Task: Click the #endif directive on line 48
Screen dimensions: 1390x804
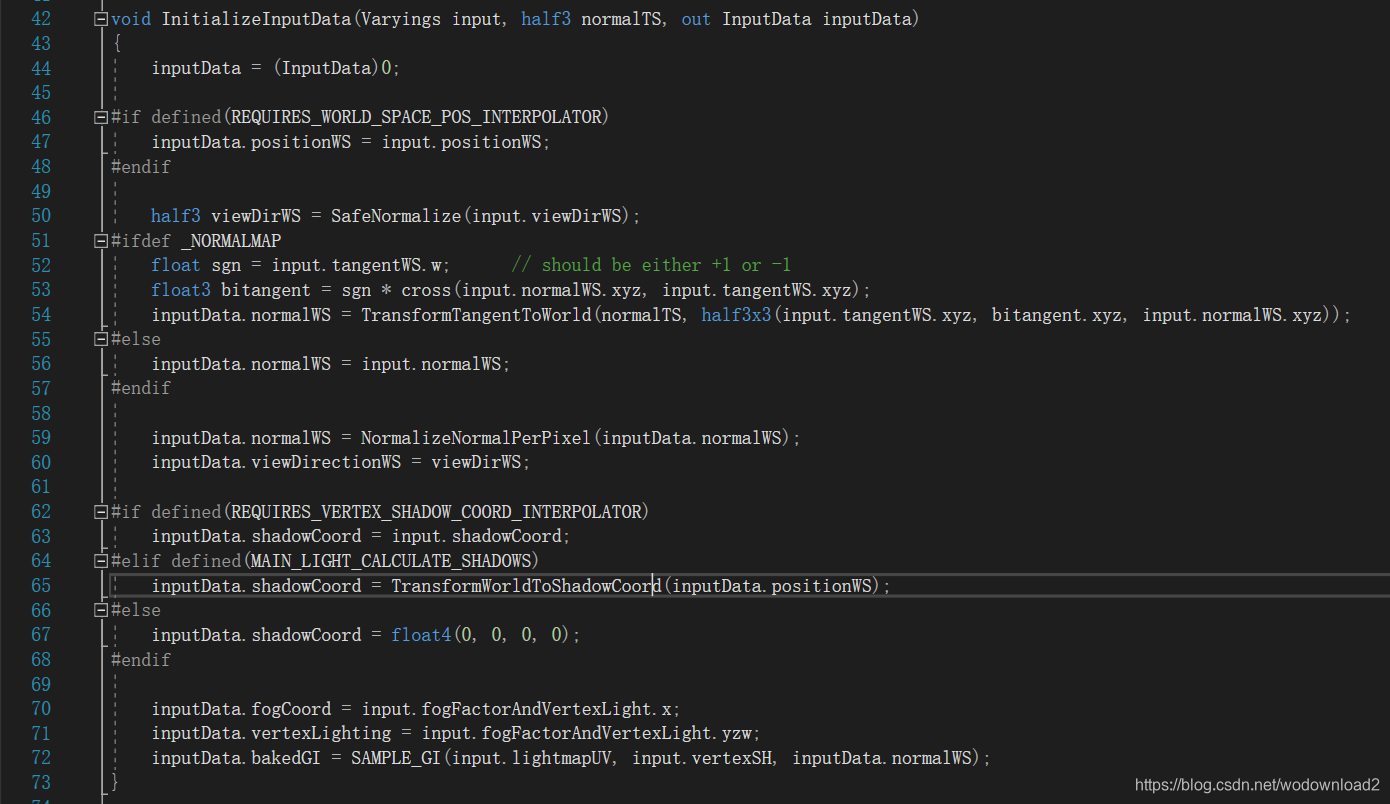Action: coord(141,167)
